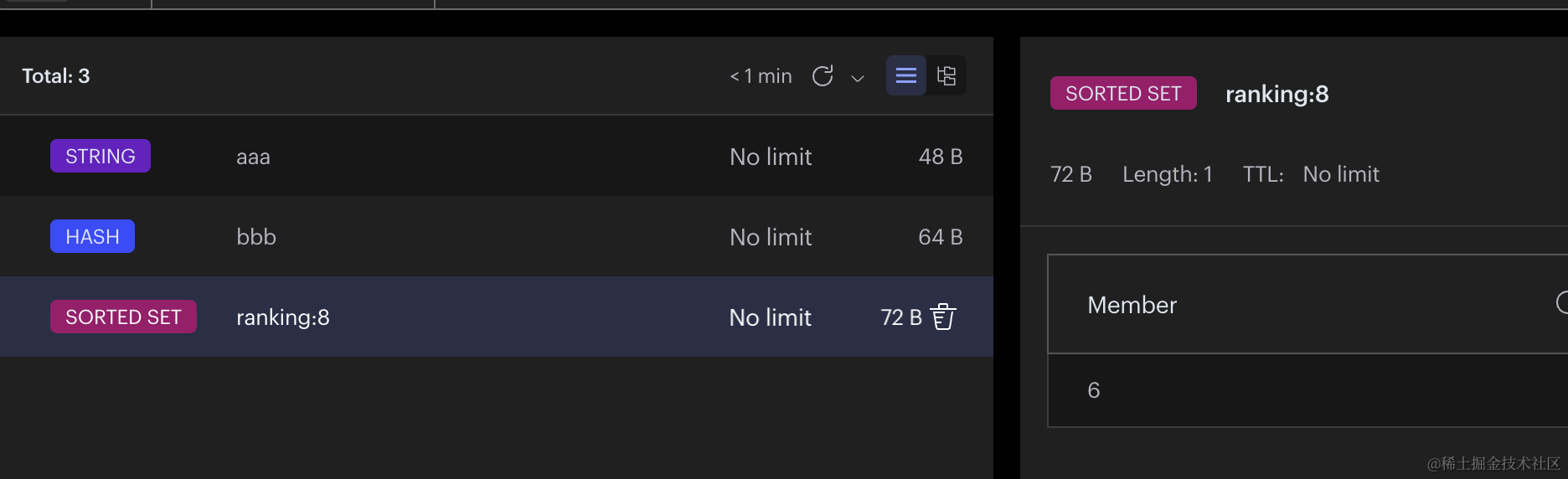Click the refresh keys icon
The width and height of the screenshot is (1568, 479).
coord(823,76)
